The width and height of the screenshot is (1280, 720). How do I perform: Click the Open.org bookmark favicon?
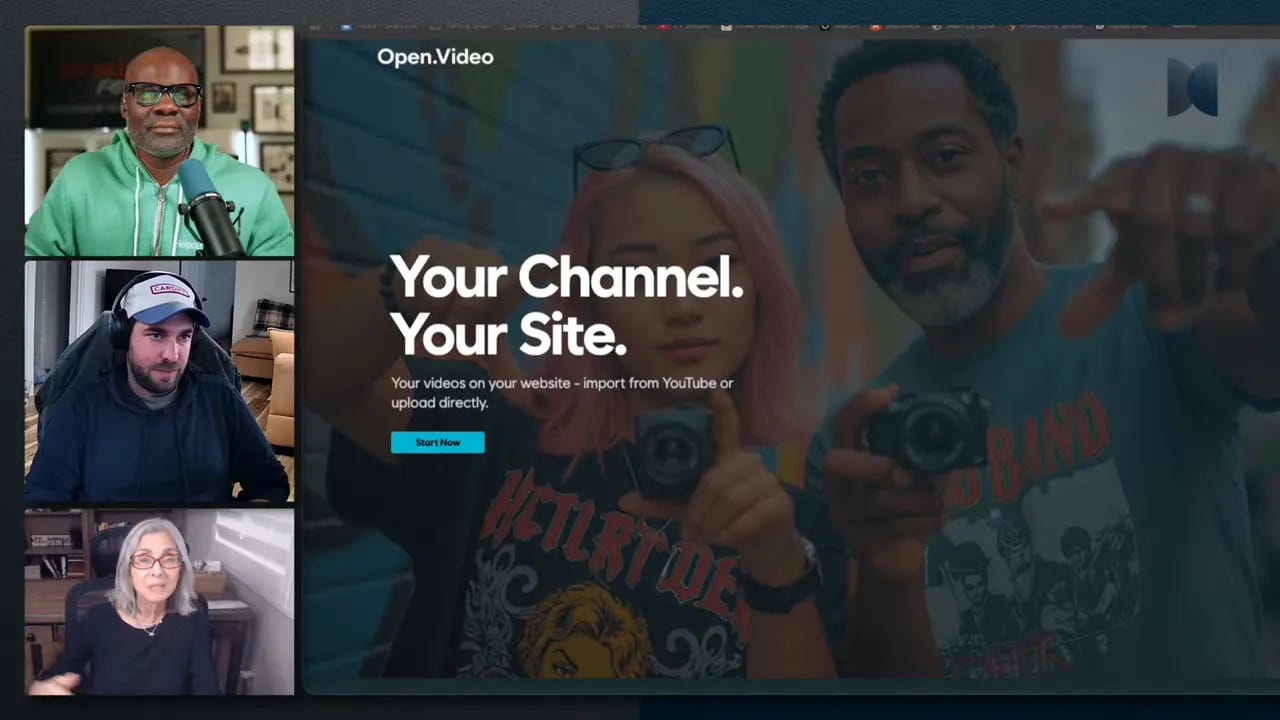(x=1099, y=26)
